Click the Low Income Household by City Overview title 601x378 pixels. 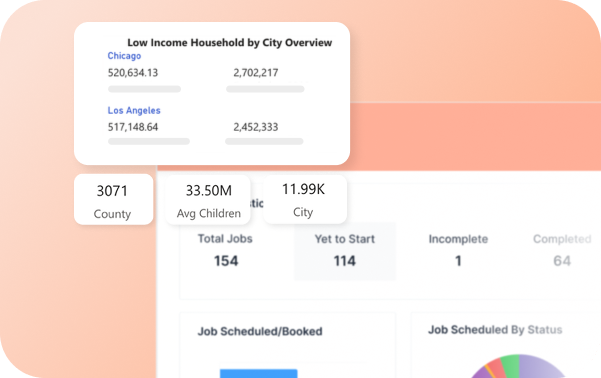(x=230, y=43)
